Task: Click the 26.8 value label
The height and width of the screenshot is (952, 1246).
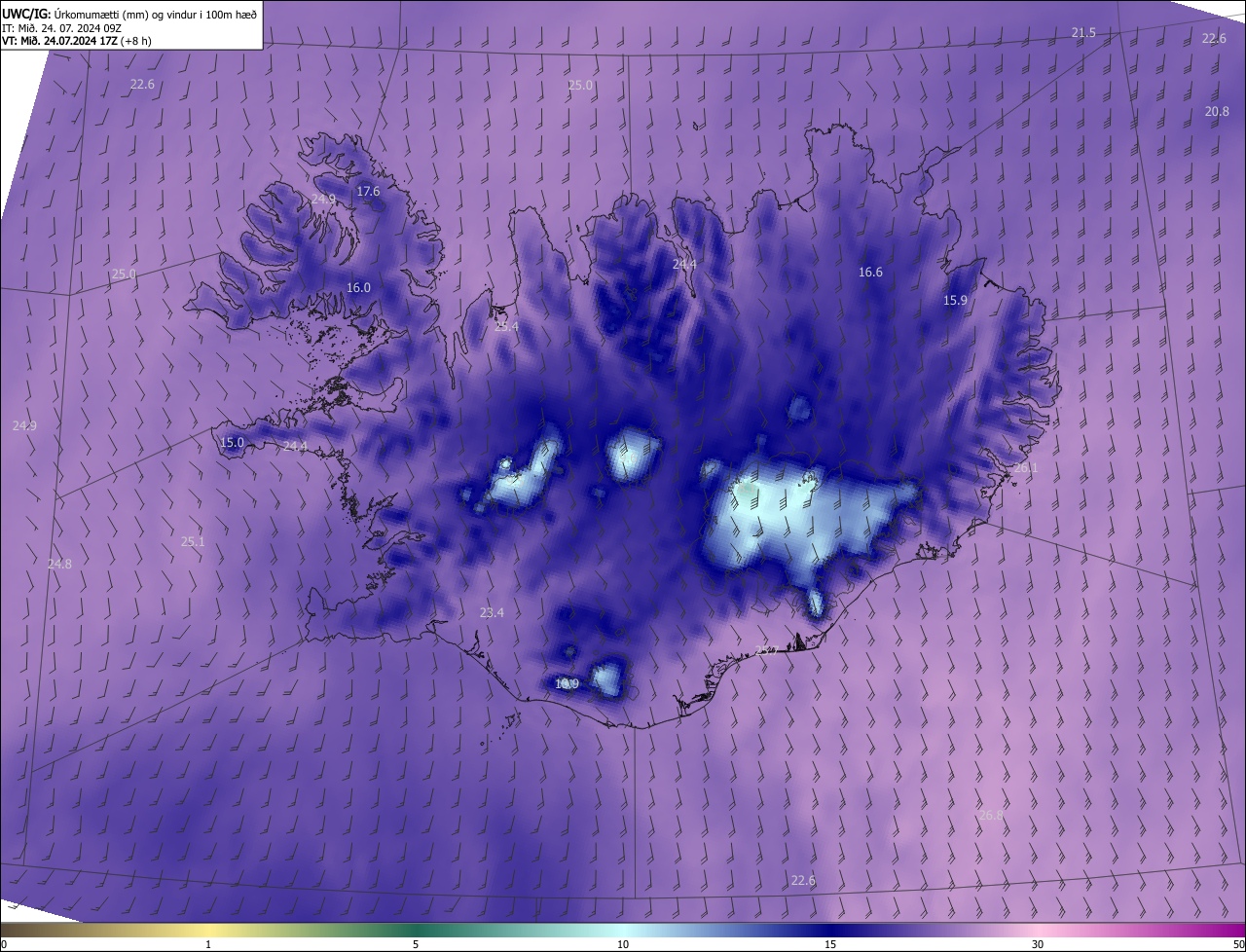Action: coord(991,815)
